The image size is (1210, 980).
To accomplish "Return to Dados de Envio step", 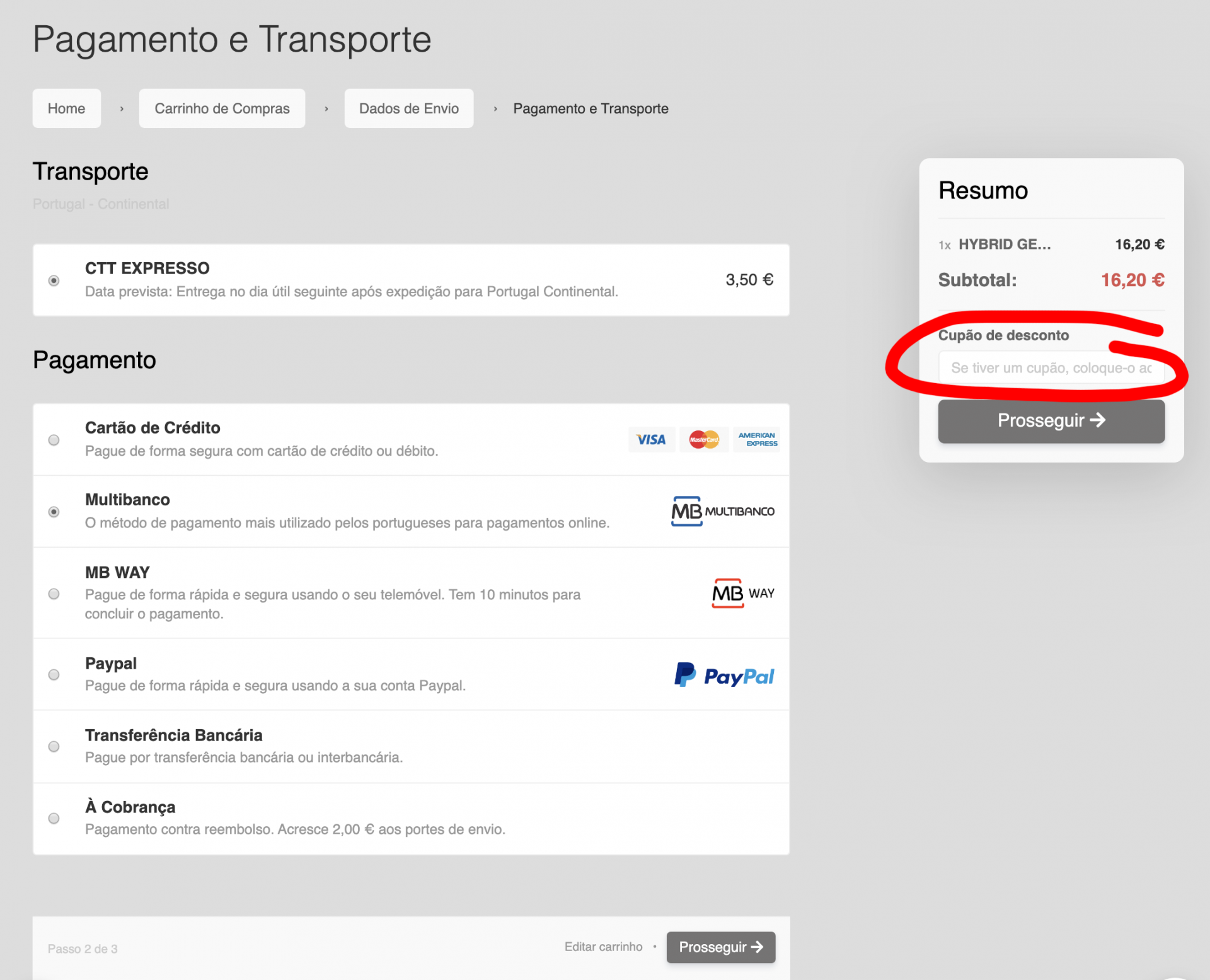I will 408,108.
